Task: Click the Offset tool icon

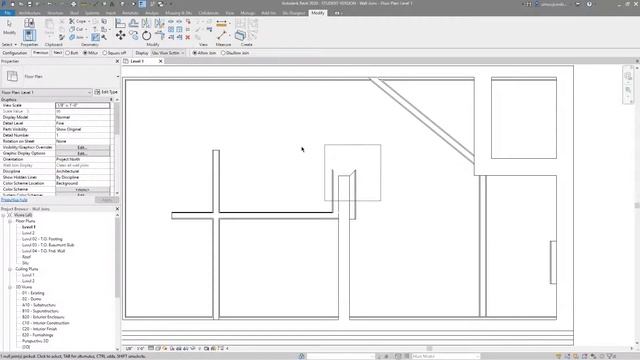Action: click(133, 23)
